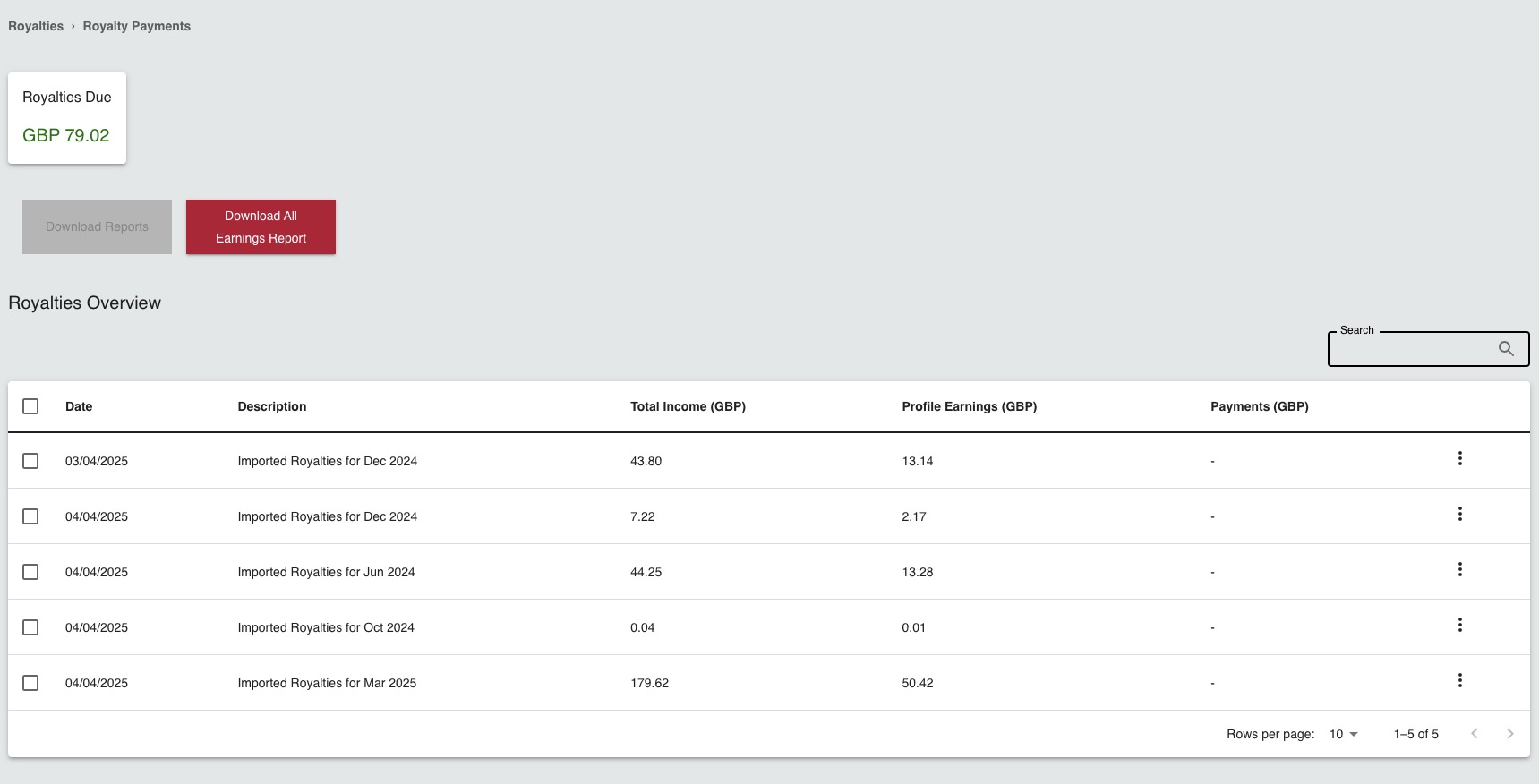Click the 179.62 total income value

click(649, 683)
